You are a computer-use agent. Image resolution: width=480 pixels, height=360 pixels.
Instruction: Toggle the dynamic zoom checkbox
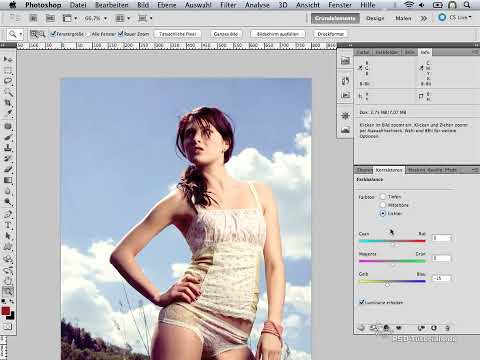click(121, 34)
